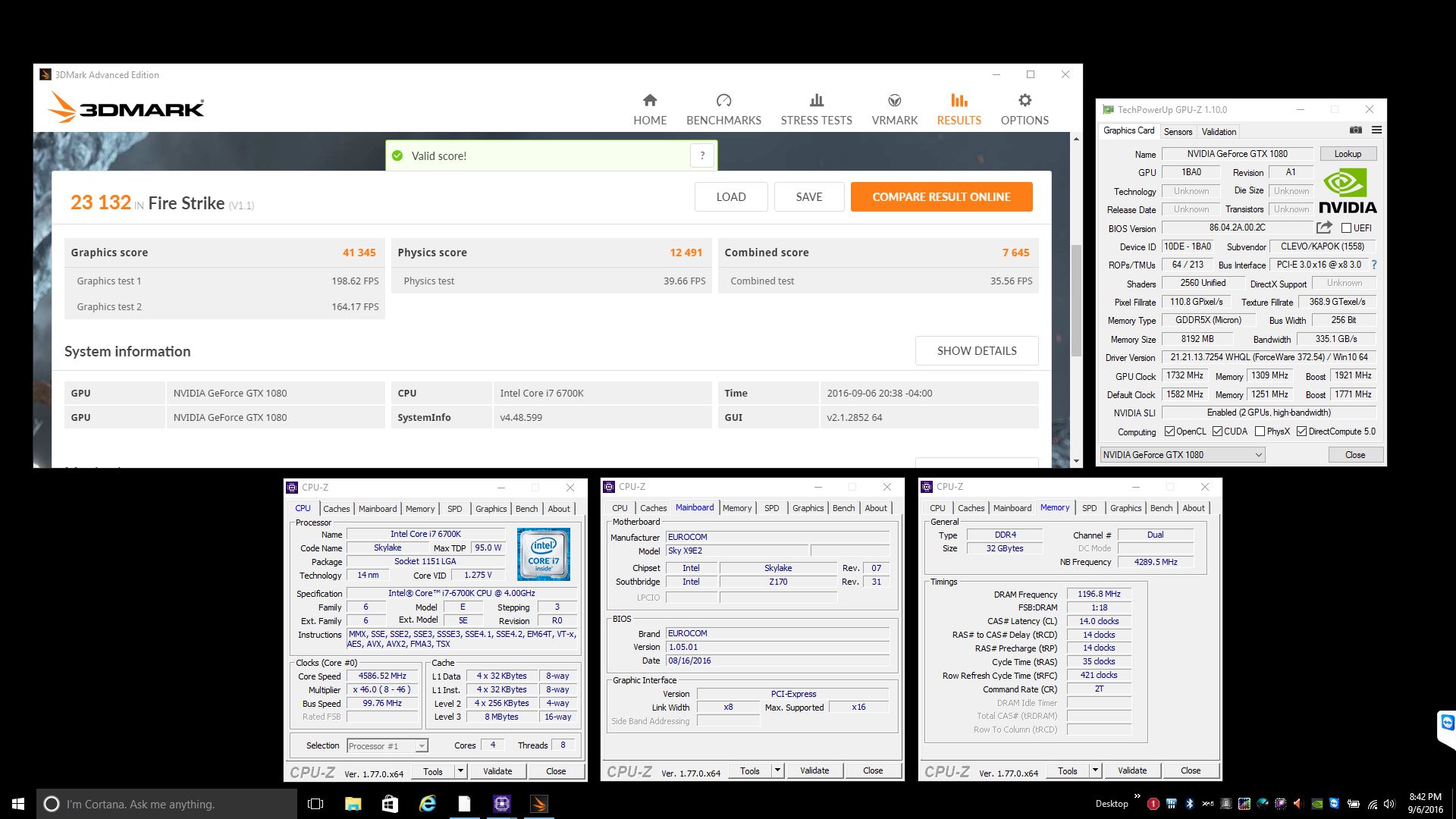Switch to the Sensors tab in GPU-Z
This screenshot has height=819, width=1456.
[x=1178, y=132]
